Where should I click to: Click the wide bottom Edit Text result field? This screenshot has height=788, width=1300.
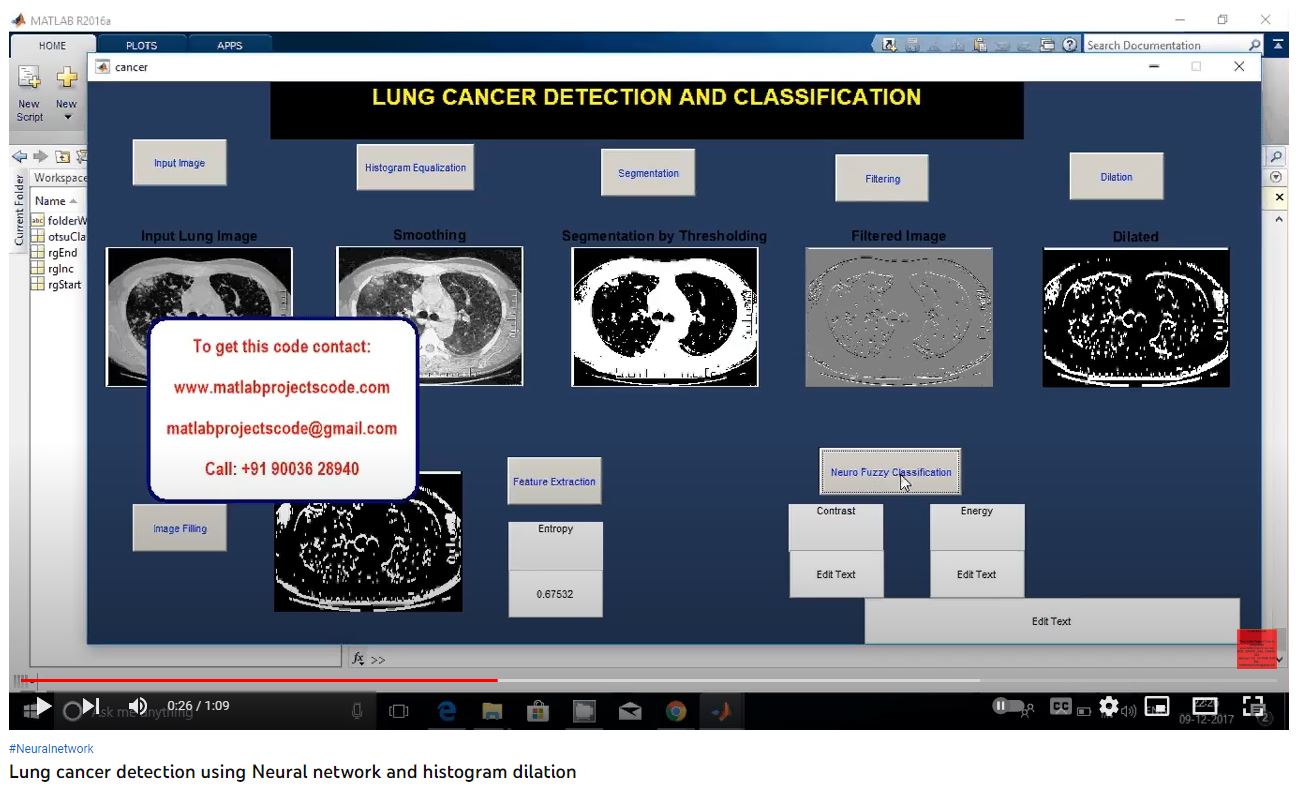click(1052, 621)
